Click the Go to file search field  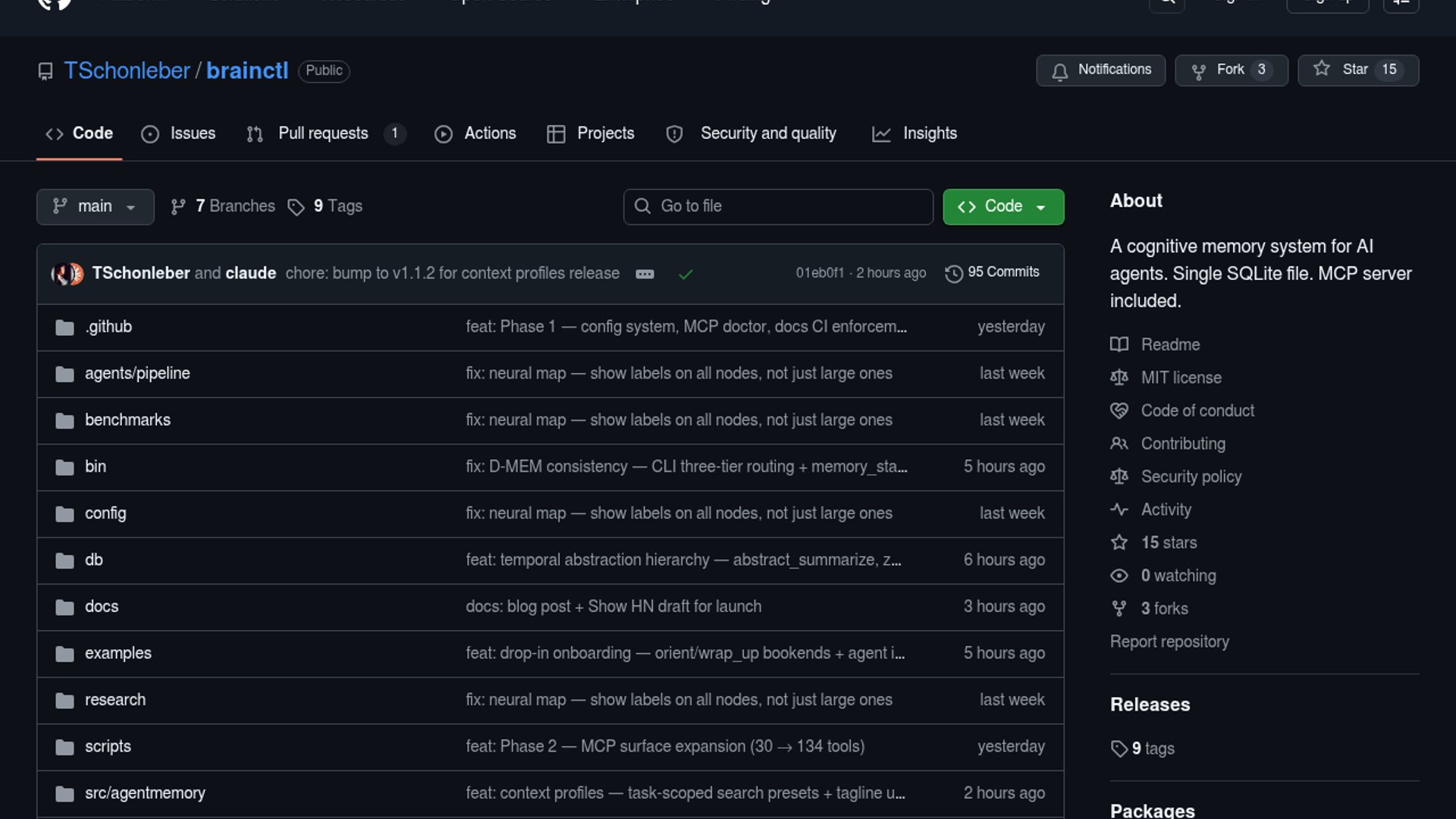point(778,206)
